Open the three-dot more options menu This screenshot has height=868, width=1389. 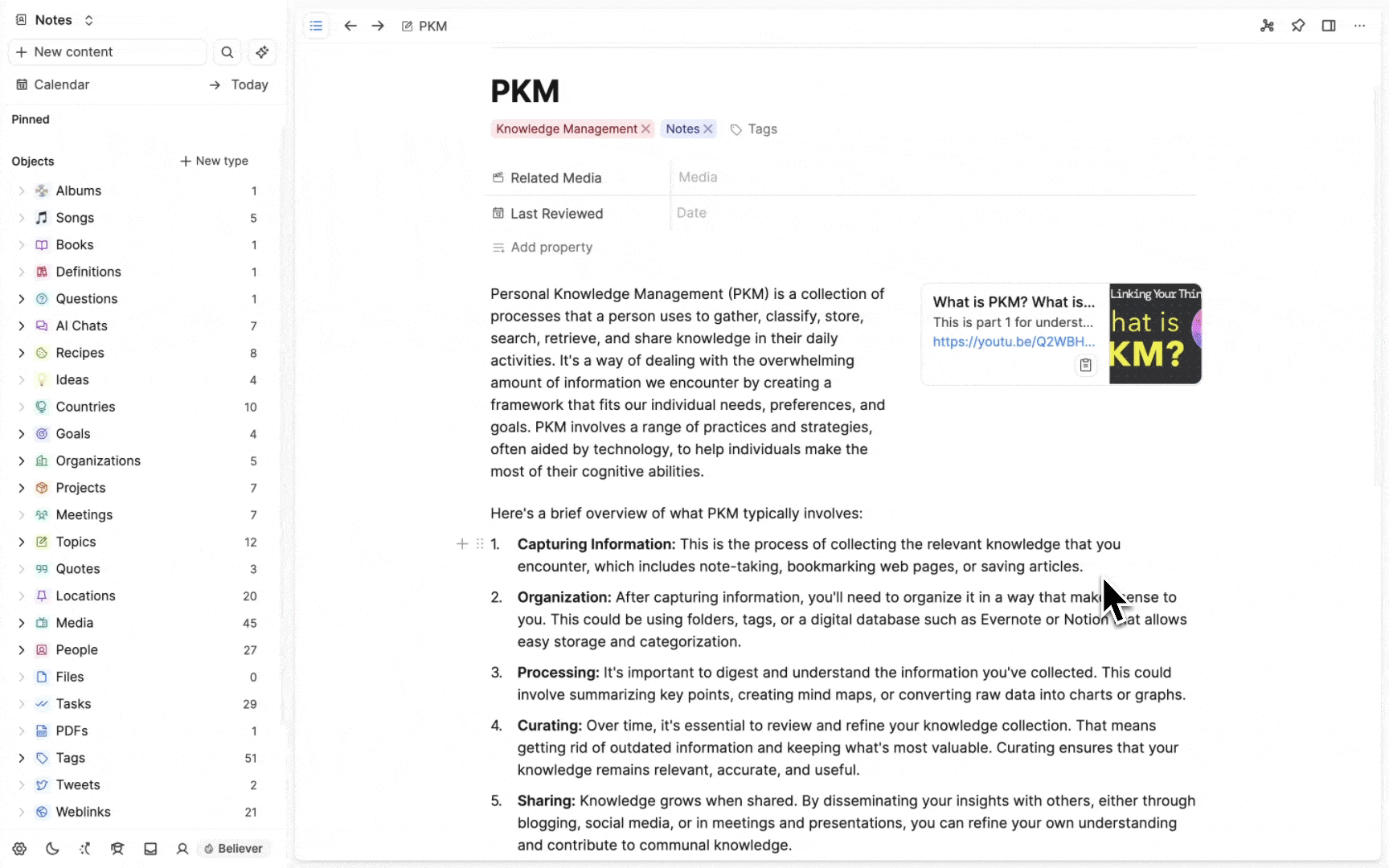[1359, 26]
